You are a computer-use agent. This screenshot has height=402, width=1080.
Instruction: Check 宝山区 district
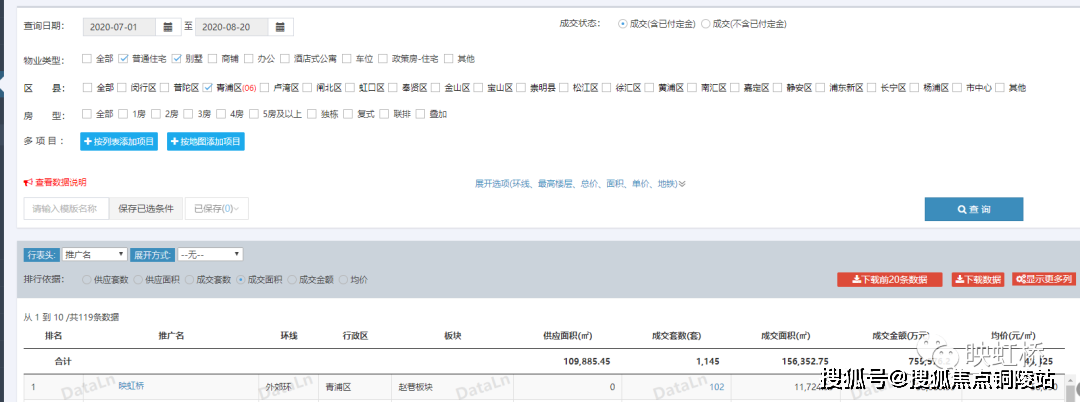478,87
